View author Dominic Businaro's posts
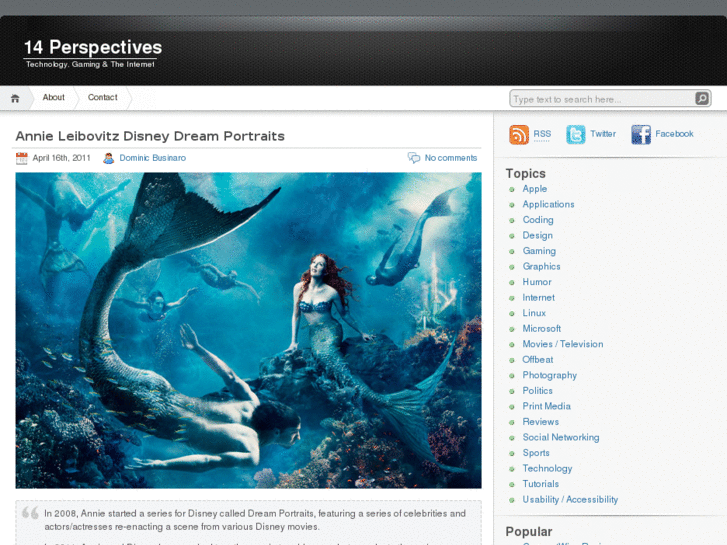This screenshot has width=727, height=545. (153, 158)
